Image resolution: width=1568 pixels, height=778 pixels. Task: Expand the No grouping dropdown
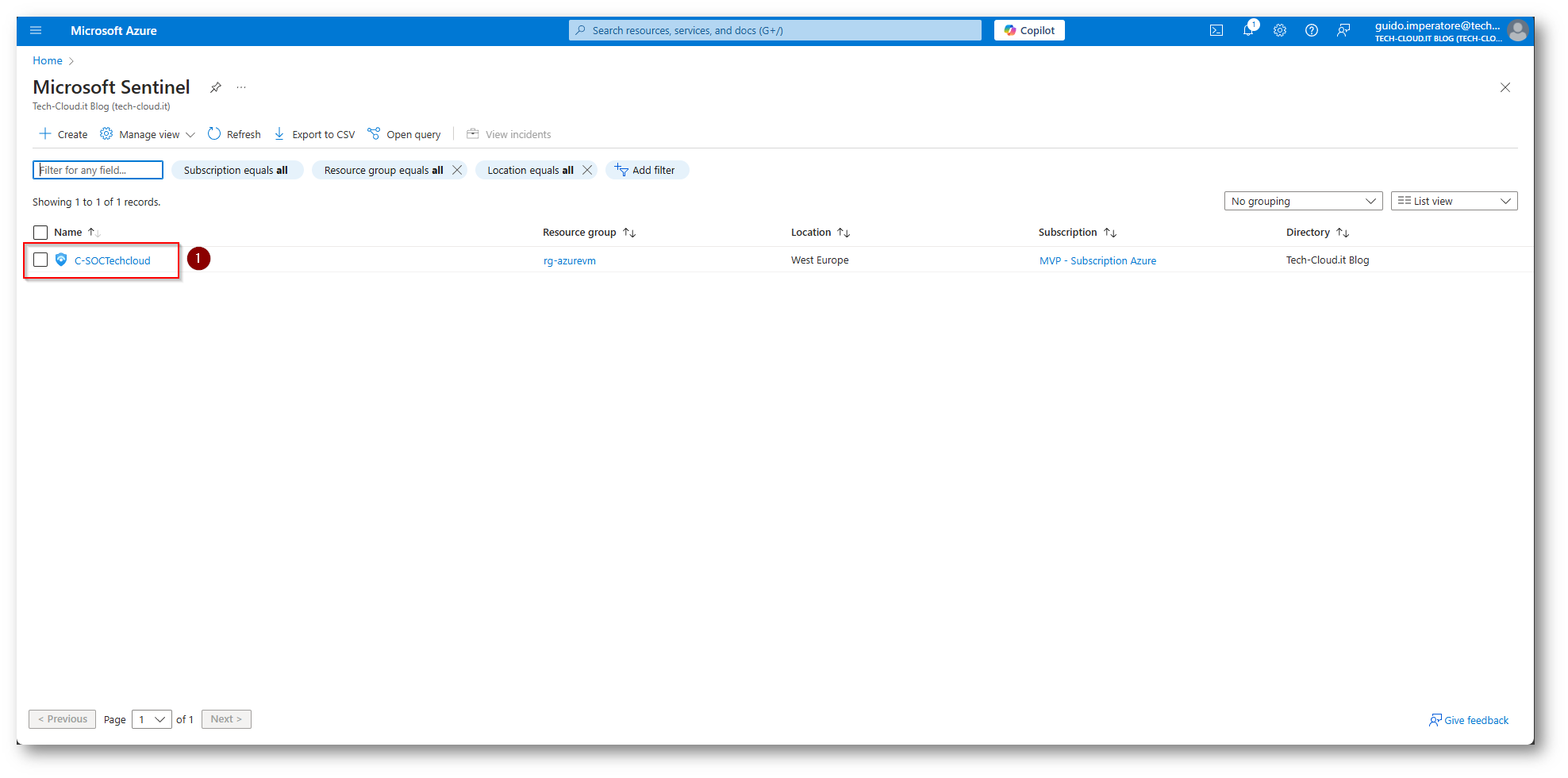[x=1303, y=202]
